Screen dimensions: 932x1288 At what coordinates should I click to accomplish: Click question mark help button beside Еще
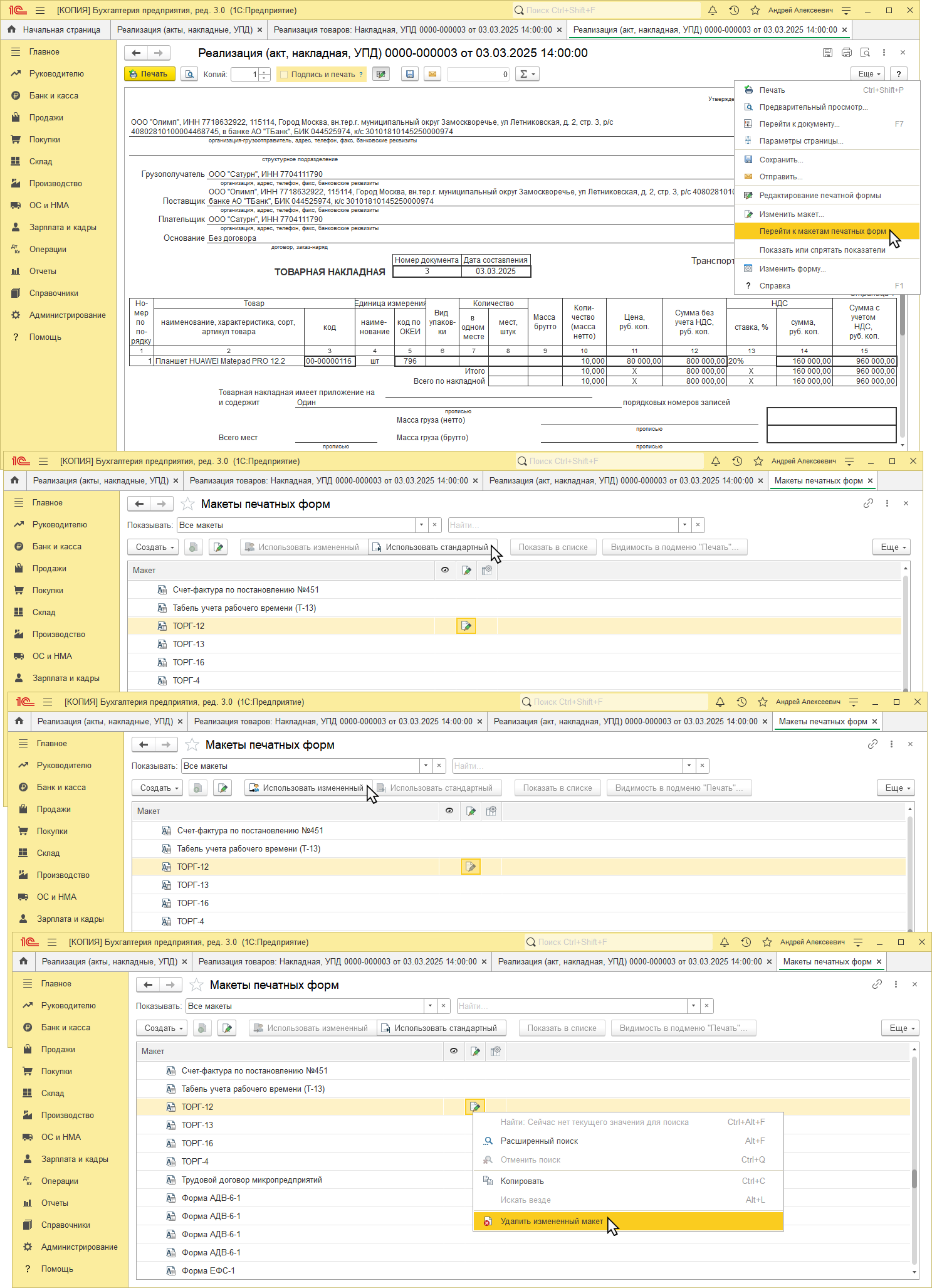(899, 74)
